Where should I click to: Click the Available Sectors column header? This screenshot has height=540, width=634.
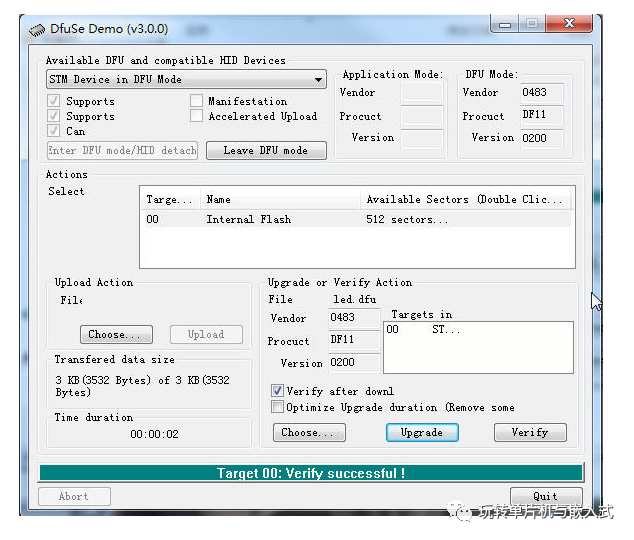465,199
